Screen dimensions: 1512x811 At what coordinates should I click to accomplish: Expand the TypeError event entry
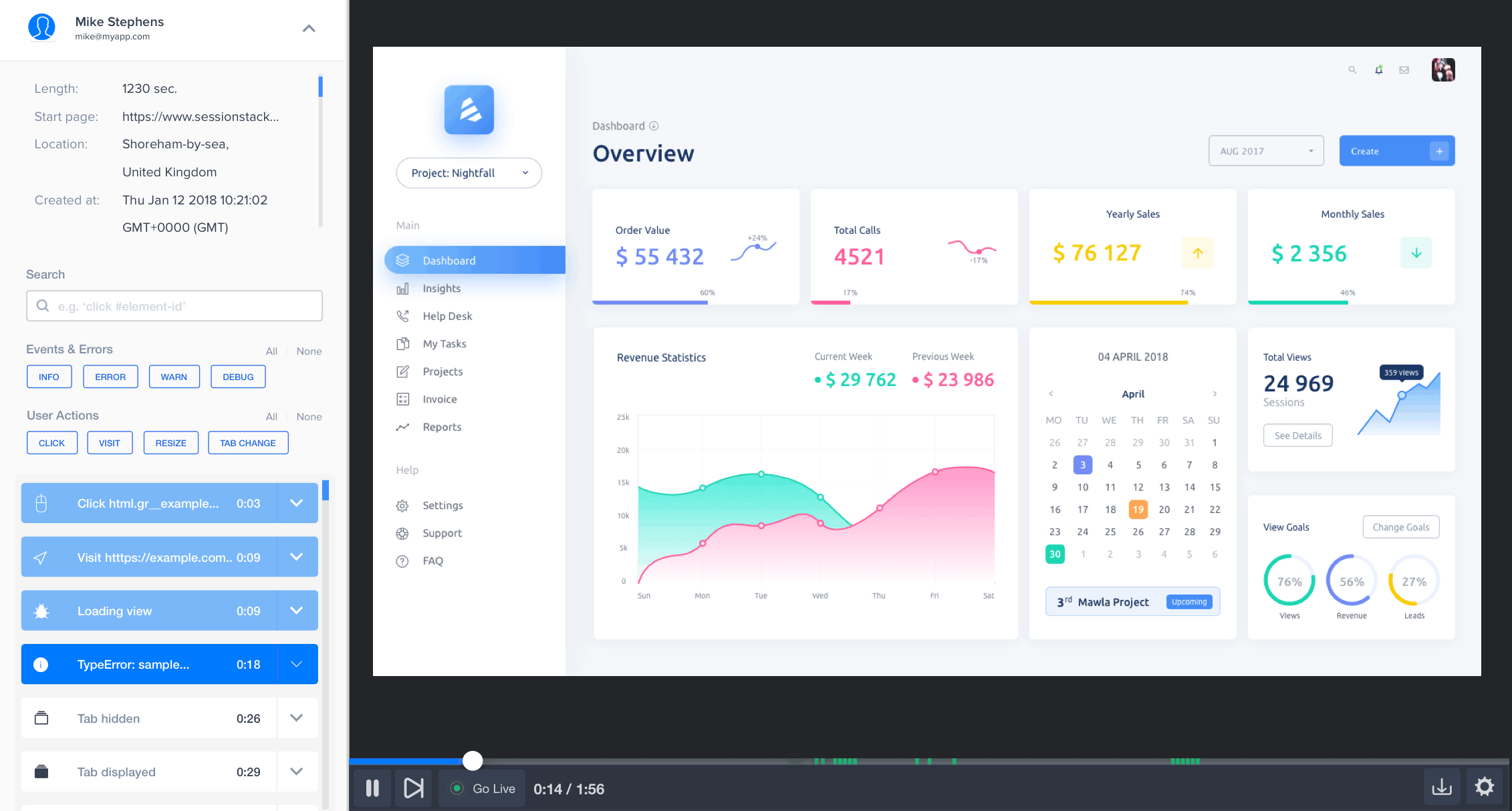pyautogui.click(x=296, y=664)
